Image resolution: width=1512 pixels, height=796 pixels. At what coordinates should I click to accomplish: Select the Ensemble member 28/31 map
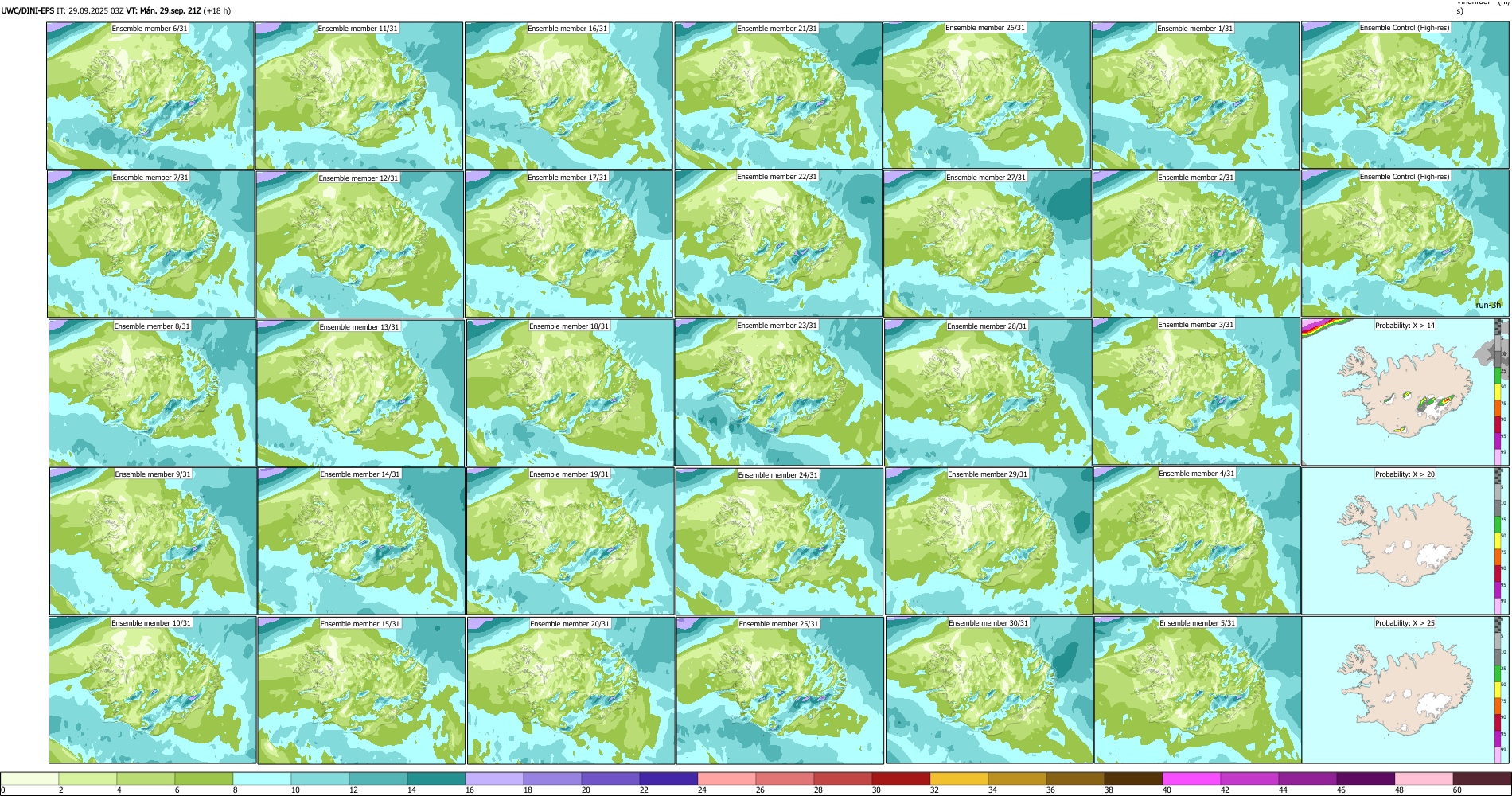coord(988,393)
